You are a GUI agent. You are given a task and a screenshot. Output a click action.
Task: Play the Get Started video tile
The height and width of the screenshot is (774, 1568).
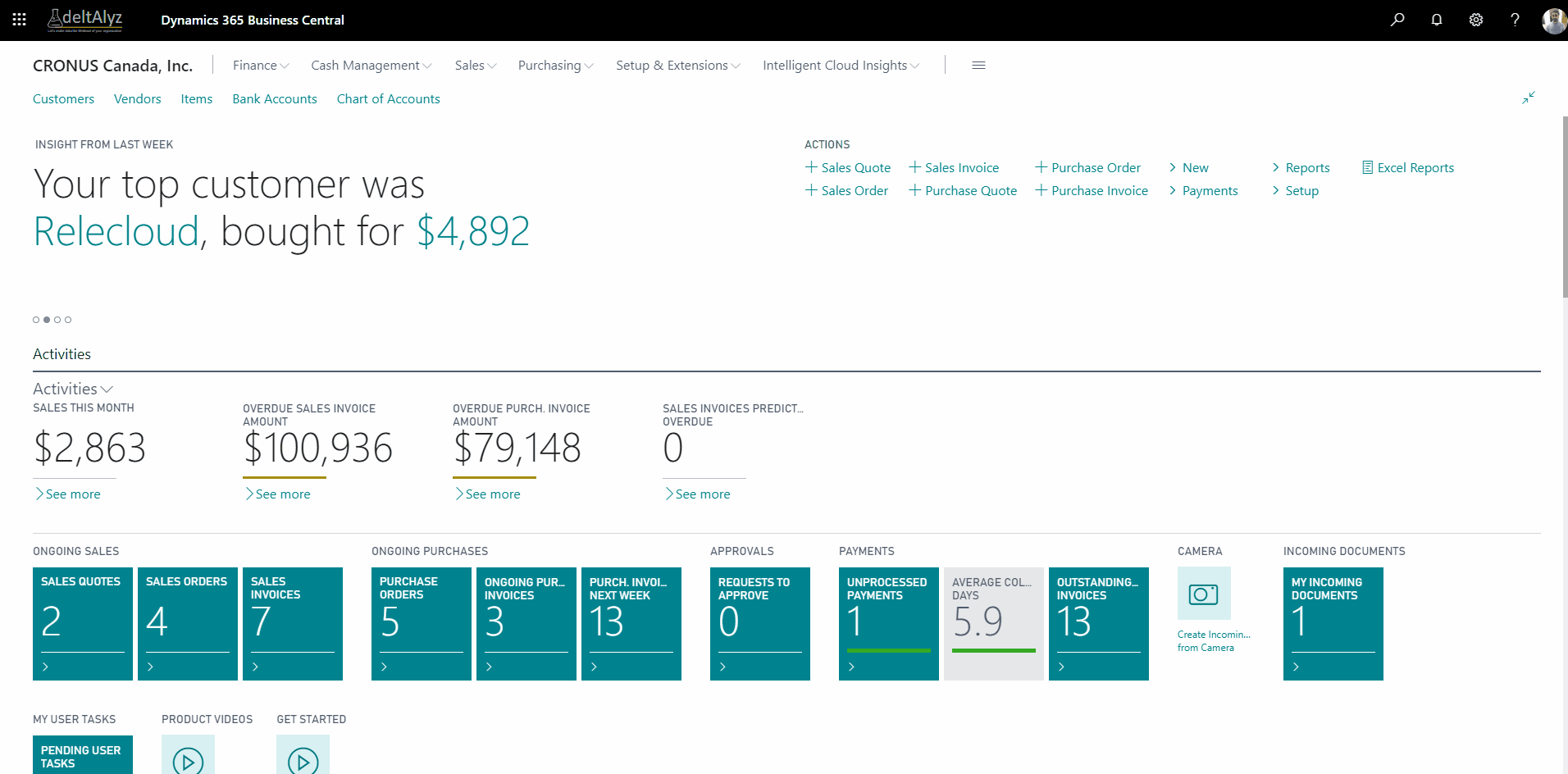(303, 754)
